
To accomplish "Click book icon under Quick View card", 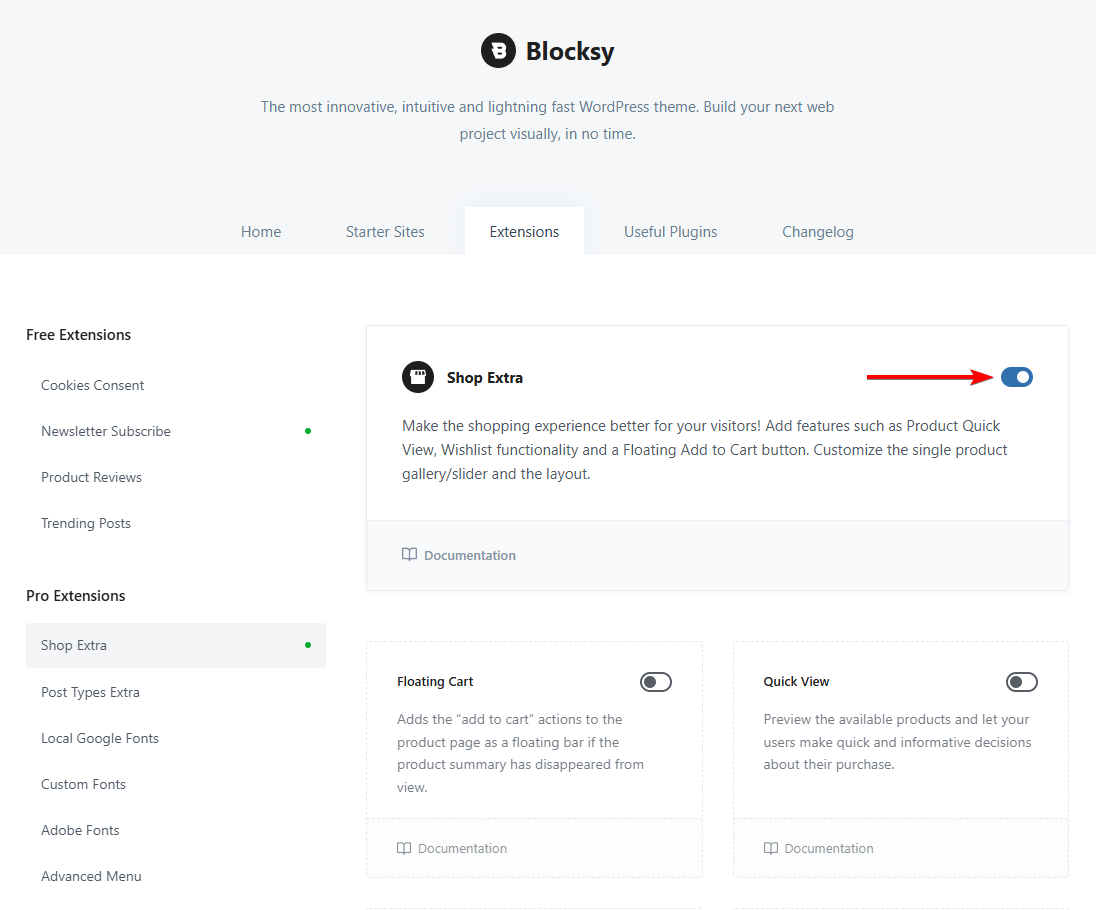I will click(771, 848).
